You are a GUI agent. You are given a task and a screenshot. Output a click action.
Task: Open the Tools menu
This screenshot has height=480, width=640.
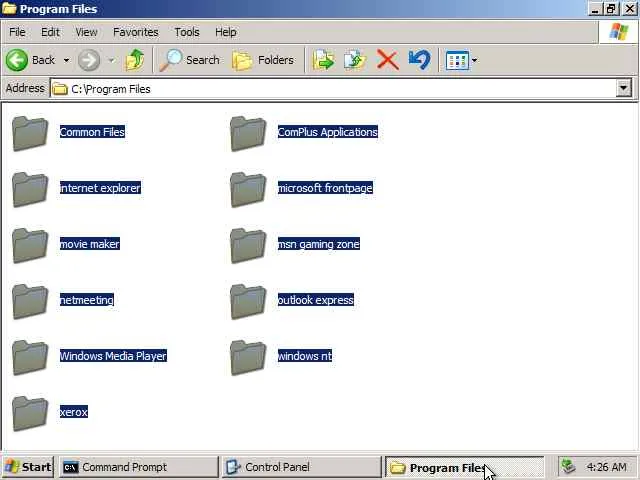[187, 32]
